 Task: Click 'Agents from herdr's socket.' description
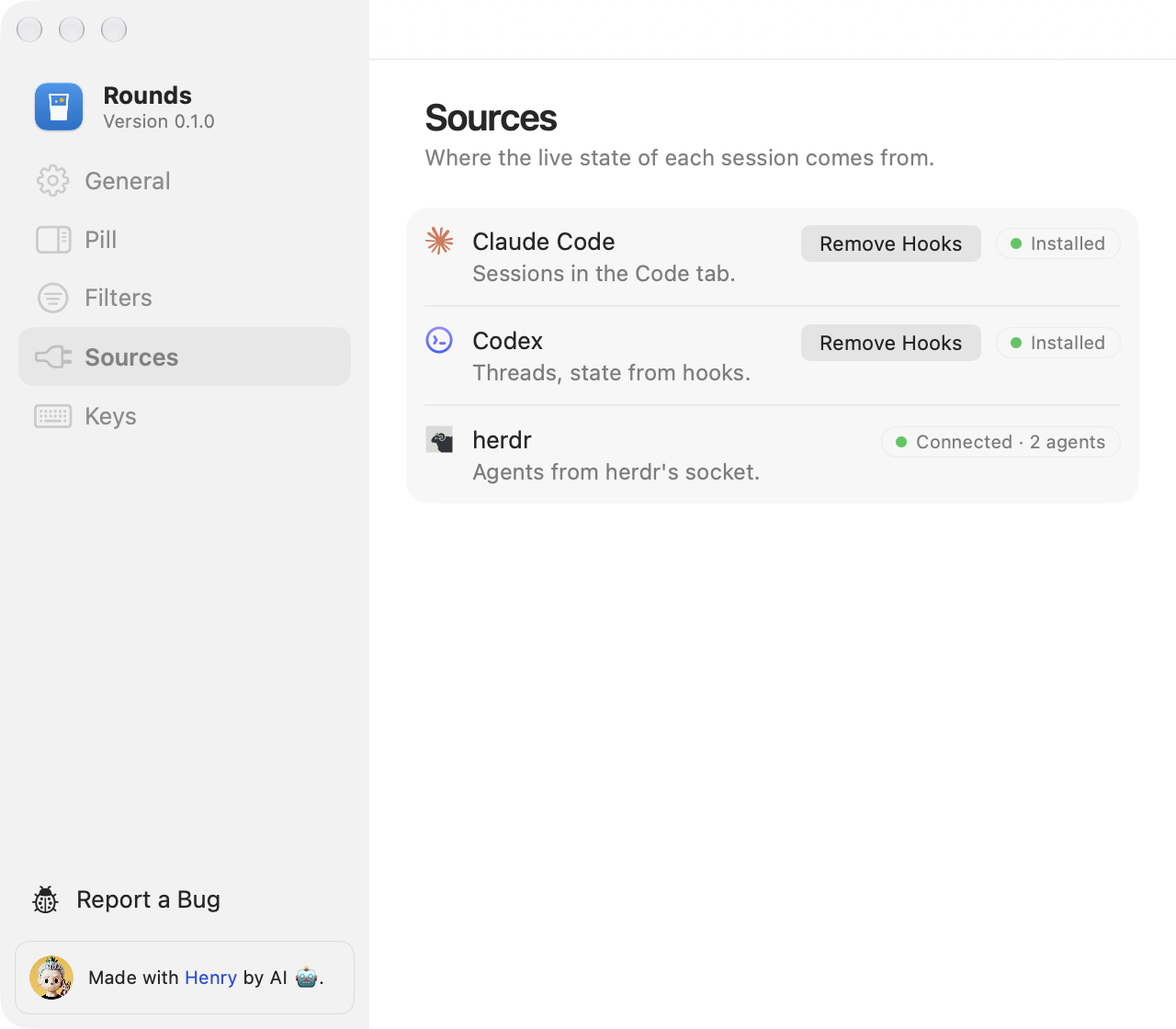point(616,472)
